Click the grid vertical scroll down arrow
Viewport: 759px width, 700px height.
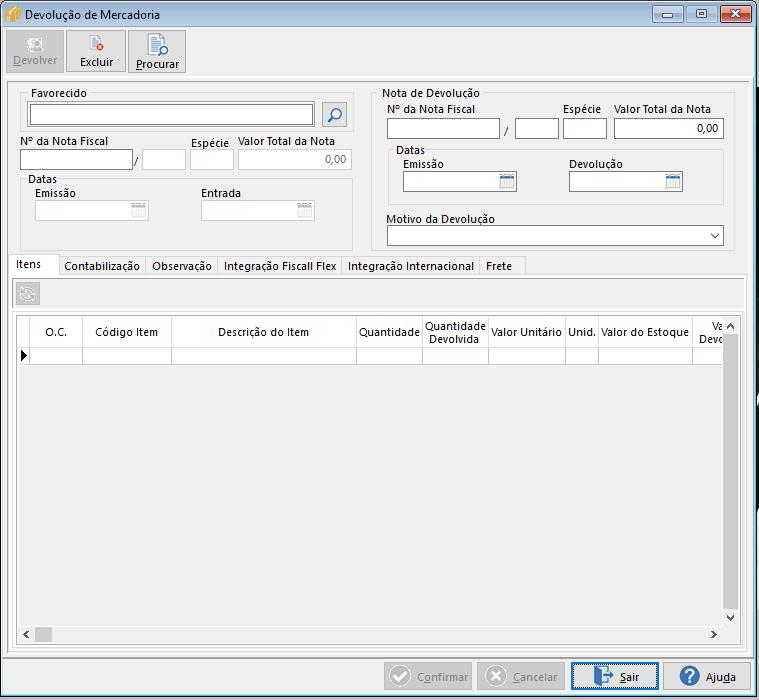click(730, 618)
